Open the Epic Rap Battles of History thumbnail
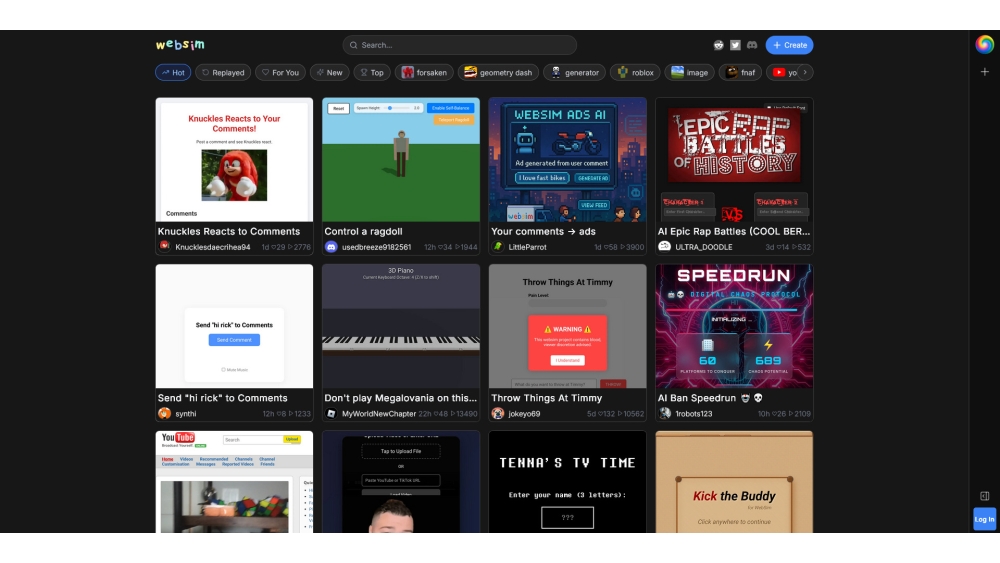Viewport: 1000px width, 563px height. click(x=734, y=159)
